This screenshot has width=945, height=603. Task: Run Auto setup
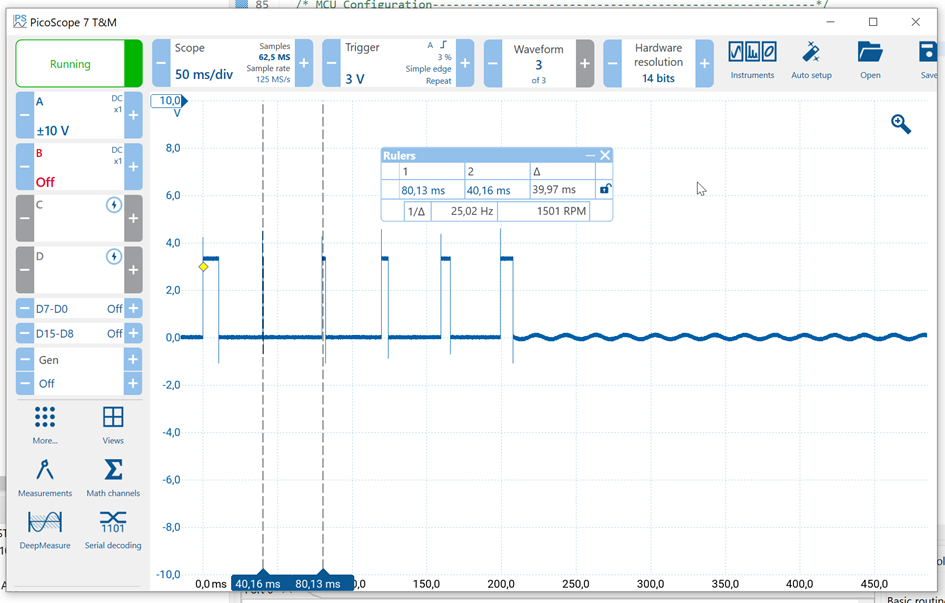811,60
